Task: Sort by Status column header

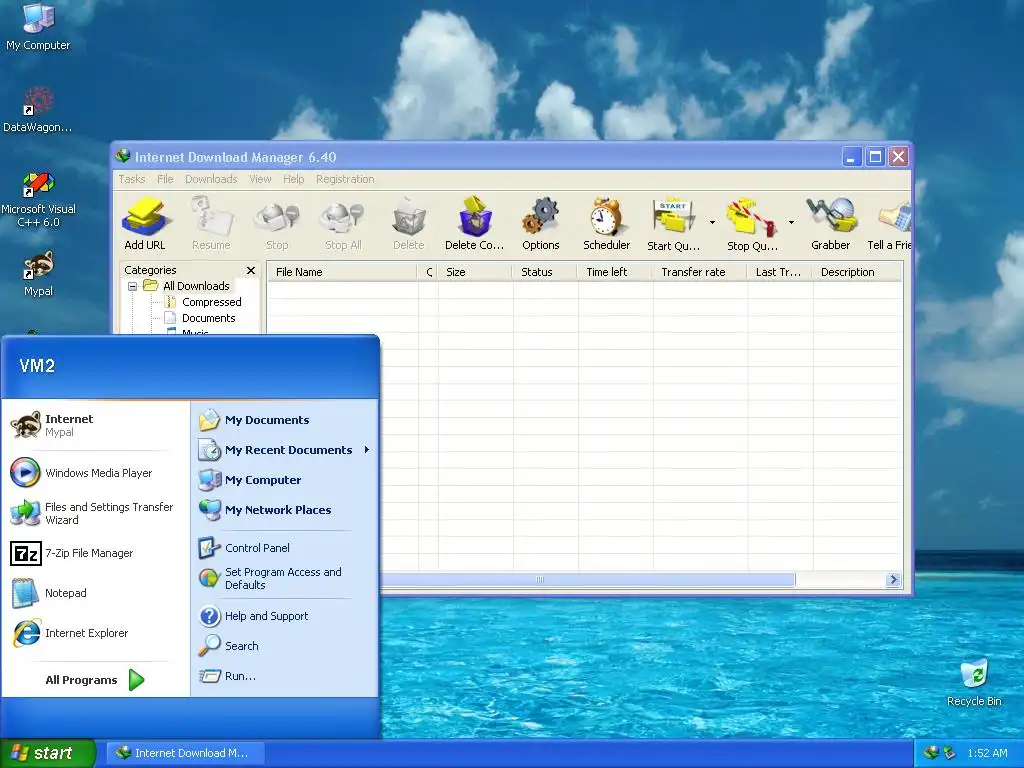Action: pyautogui.click(x=544, y=272)
